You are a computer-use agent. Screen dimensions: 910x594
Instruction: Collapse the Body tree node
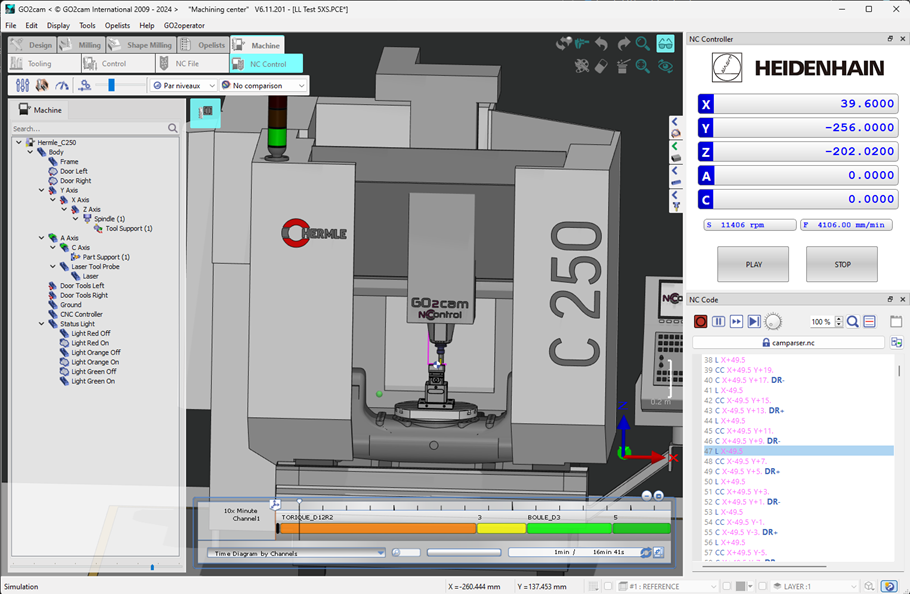[30, 152]
